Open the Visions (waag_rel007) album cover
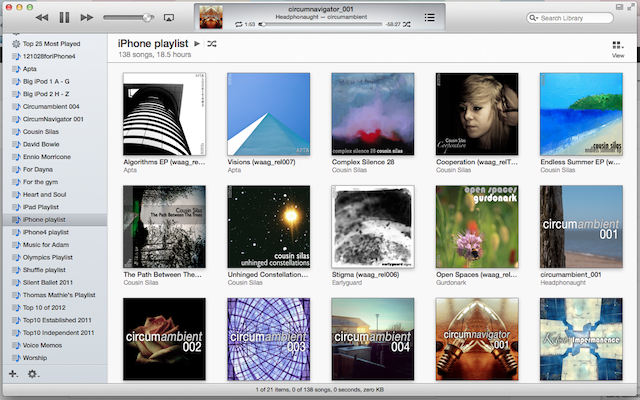The height and width of the screenshot is (400, 640). coord(269,114)
